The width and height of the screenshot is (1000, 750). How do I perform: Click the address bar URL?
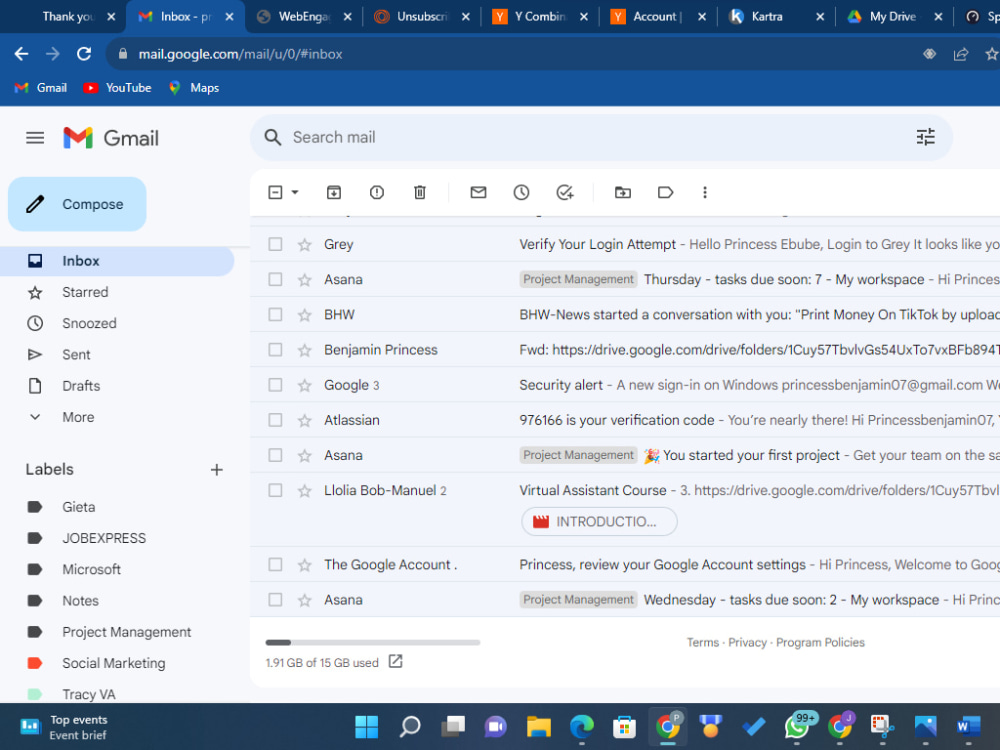[x=240, y=54]
